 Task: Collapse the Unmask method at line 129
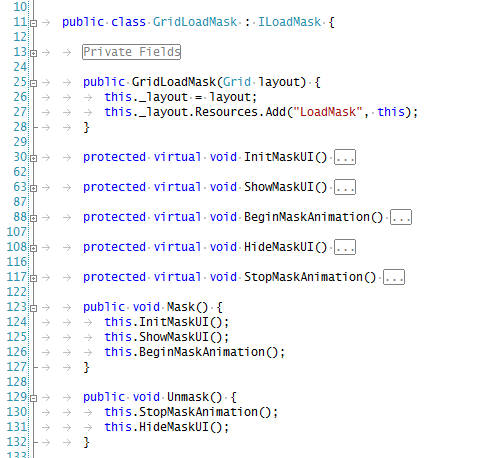click(x=33, y=398)
